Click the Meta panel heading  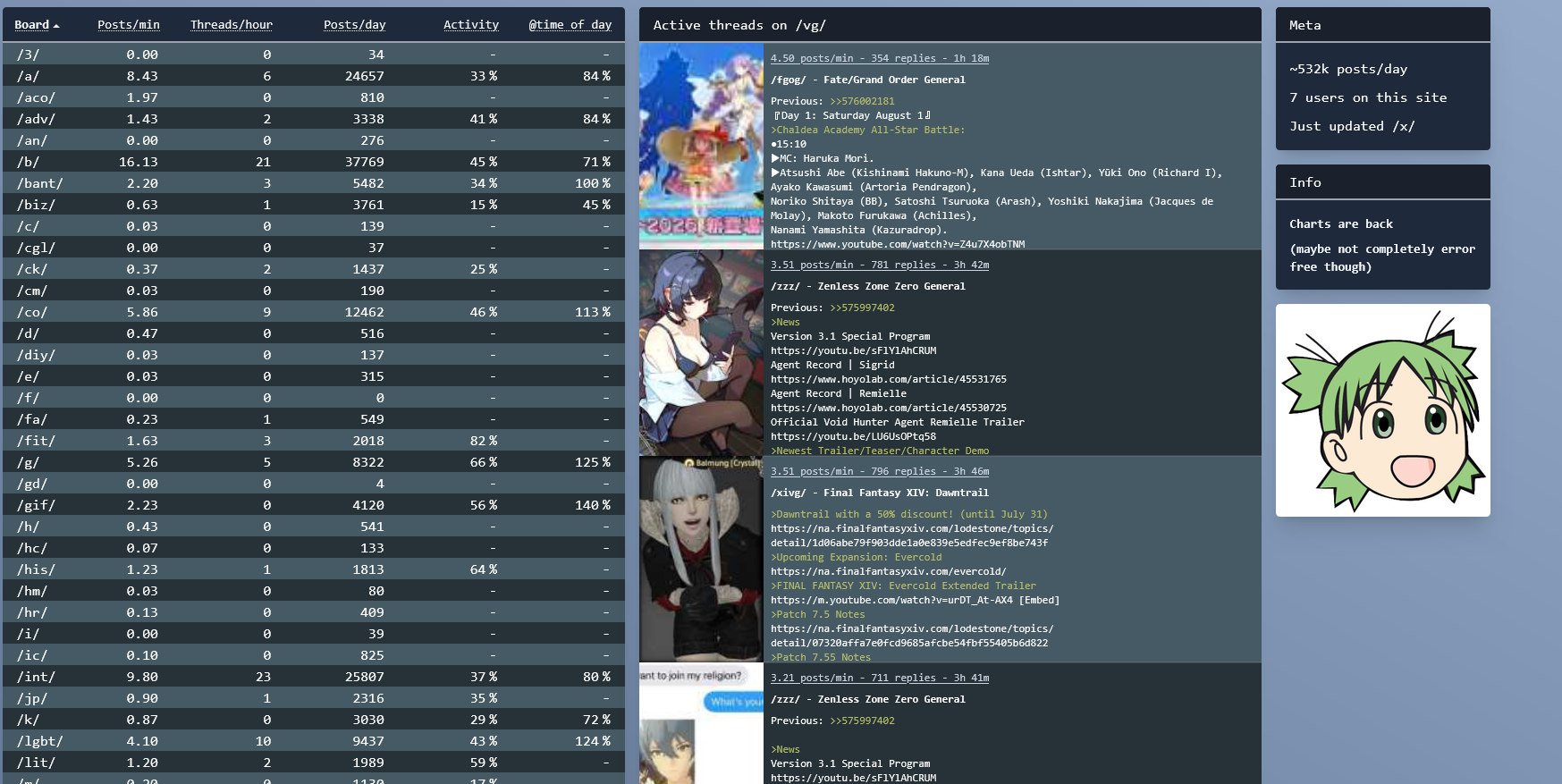point(1305,25)
